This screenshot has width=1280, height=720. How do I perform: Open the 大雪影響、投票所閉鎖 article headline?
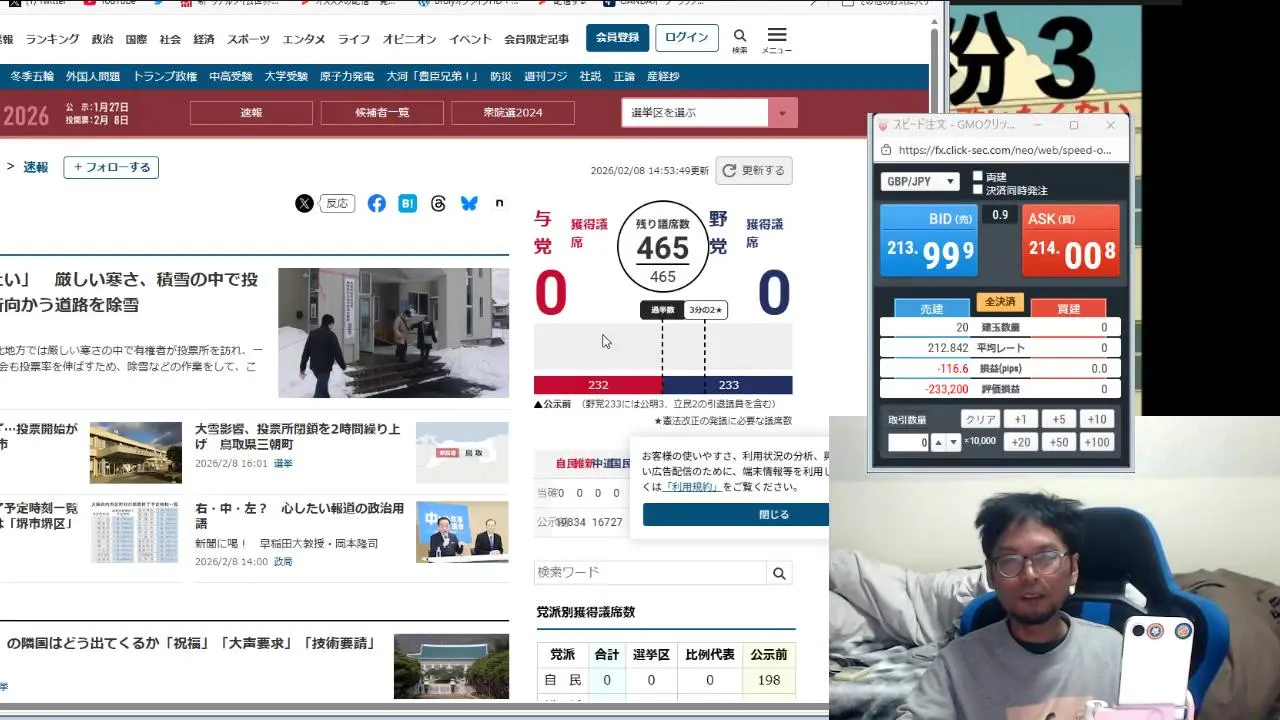tap(298, 436)
